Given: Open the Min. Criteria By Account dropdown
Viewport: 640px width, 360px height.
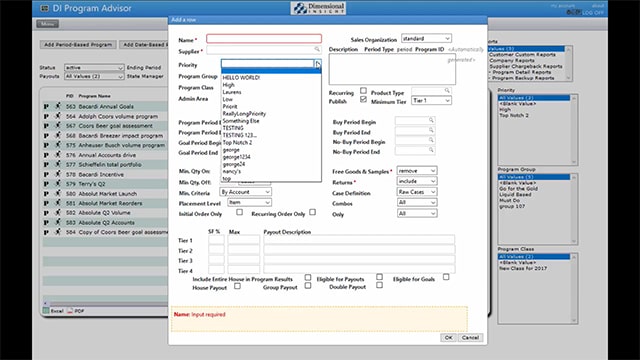Looking at the screenshot, I should 245,192.
